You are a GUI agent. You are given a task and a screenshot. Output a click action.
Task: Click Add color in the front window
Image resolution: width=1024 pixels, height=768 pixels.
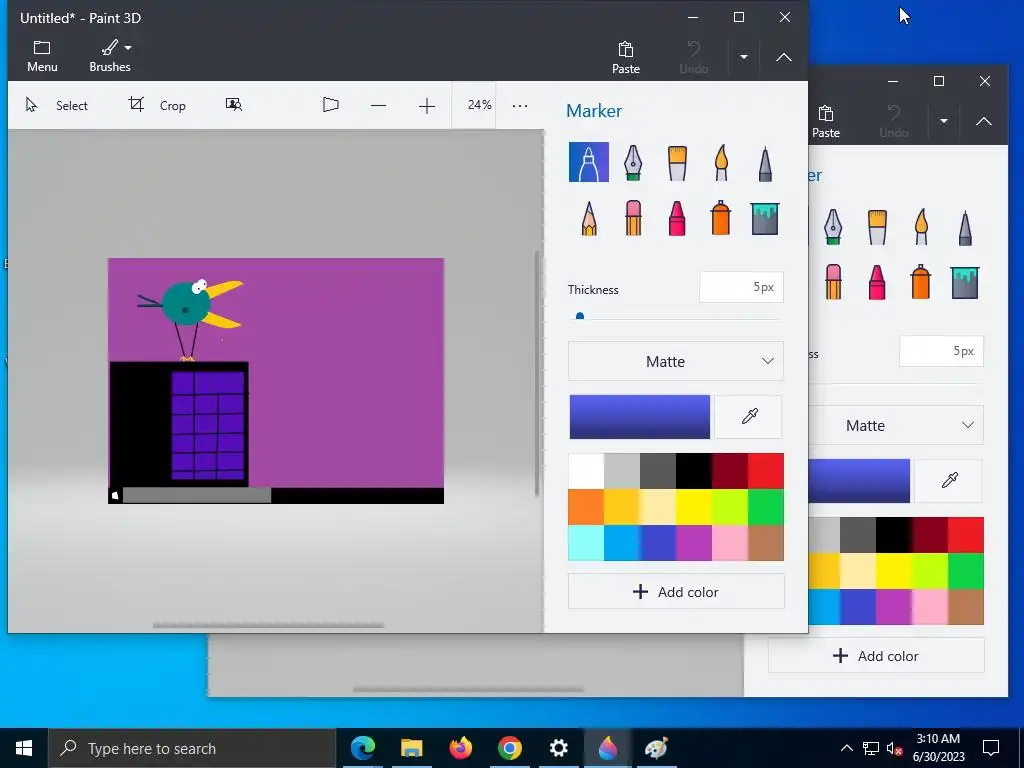tap(676, 592)
